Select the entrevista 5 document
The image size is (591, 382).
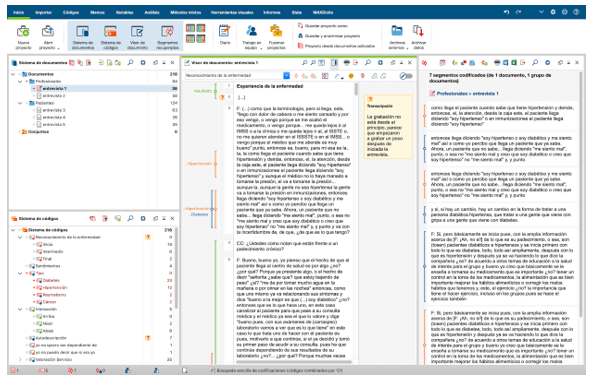(54, 124)
